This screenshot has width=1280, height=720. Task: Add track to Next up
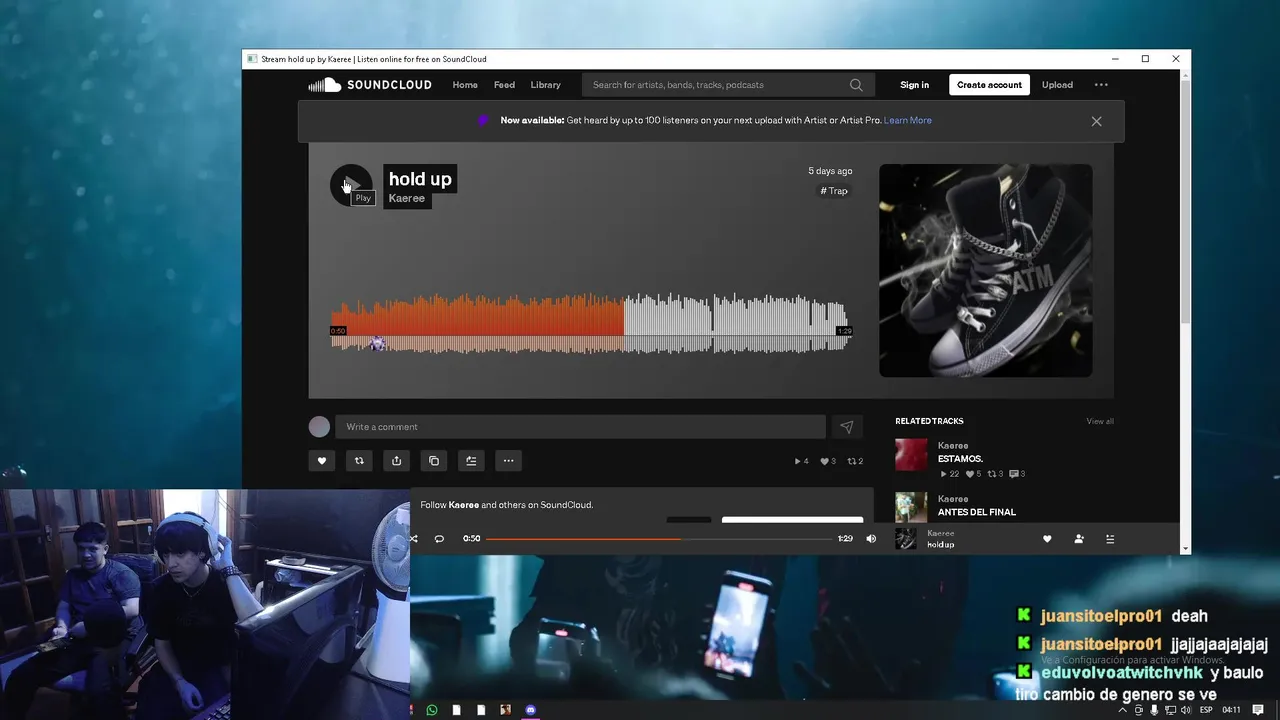[471, 461]
